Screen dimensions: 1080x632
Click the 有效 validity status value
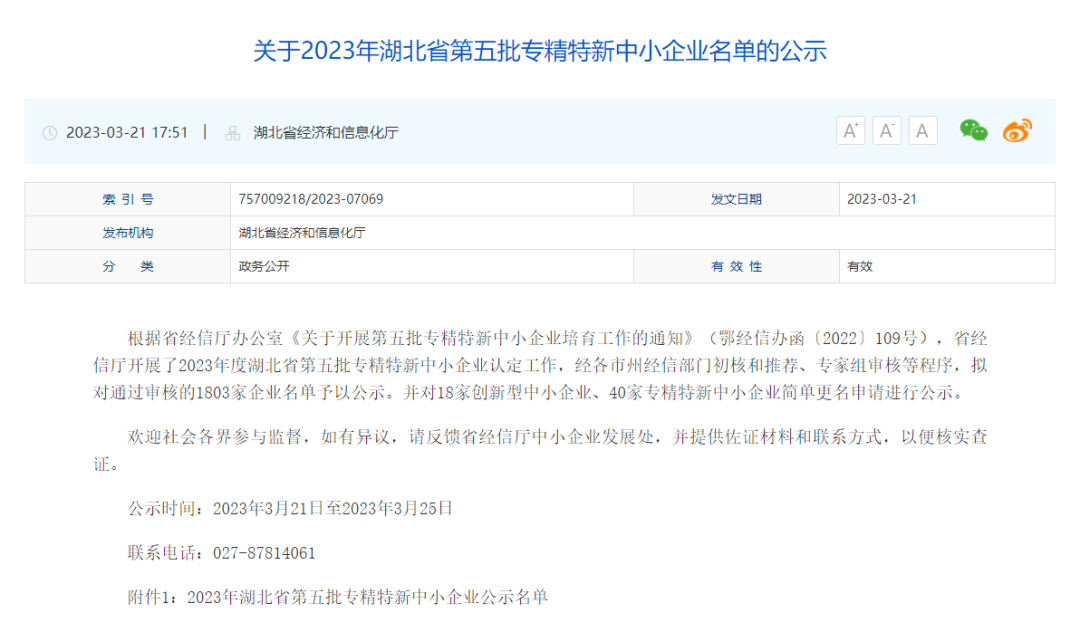[x=860, y=267]
